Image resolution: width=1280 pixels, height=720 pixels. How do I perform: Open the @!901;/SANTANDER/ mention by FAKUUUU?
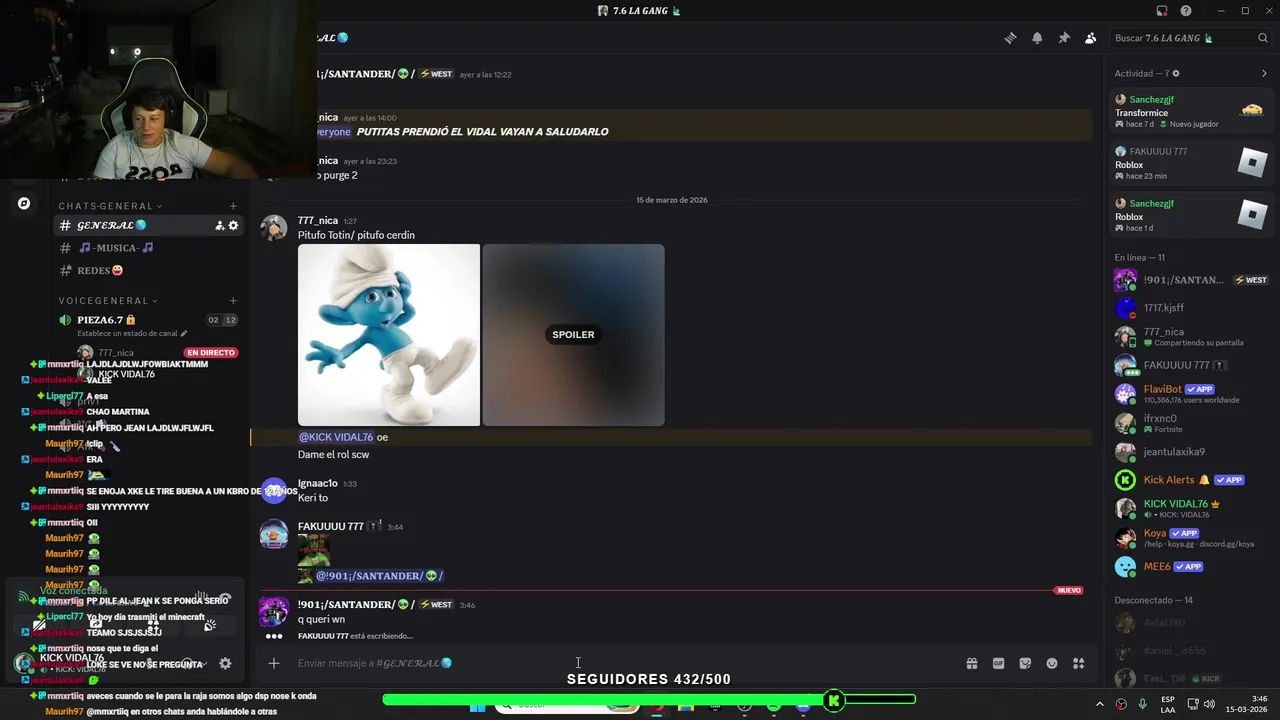pos(379,576)
